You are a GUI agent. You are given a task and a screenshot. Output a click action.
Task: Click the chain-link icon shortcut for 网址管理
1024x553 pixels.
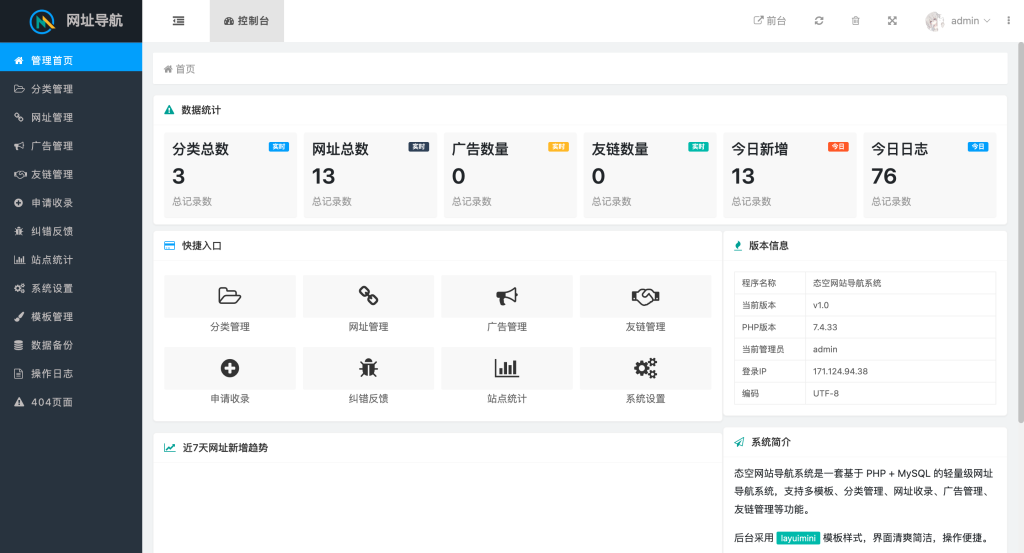coord(368,296)
